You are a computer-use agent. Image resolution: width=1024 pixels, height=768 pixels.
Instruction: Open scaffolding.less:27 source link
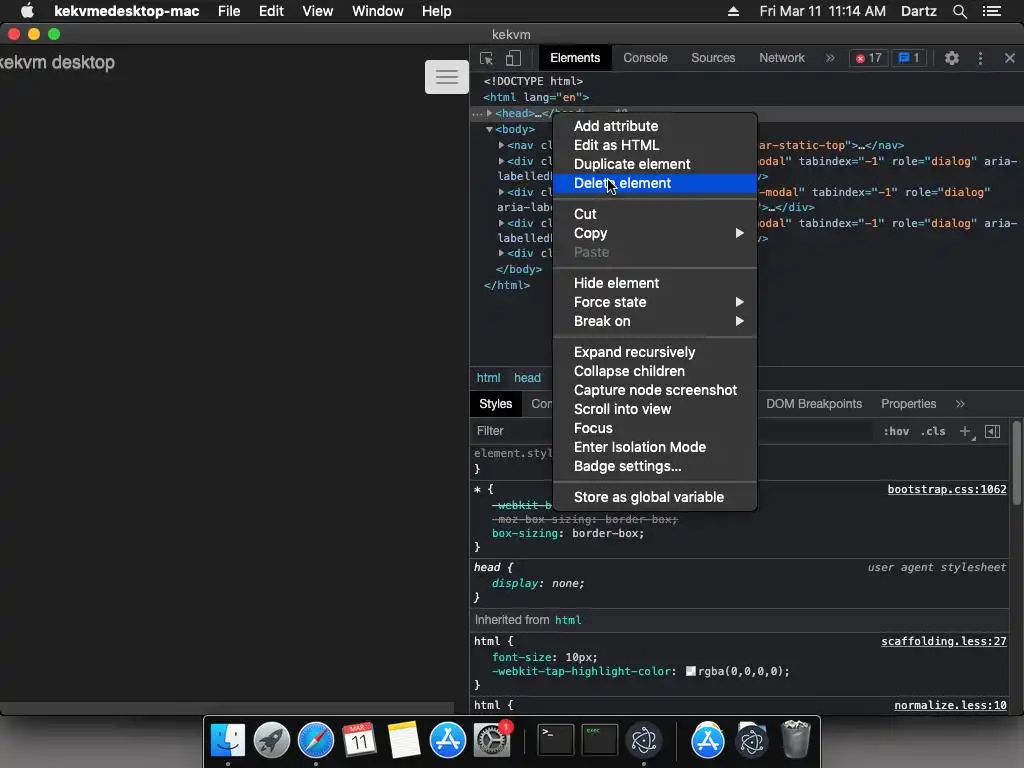tap(944, 641)
